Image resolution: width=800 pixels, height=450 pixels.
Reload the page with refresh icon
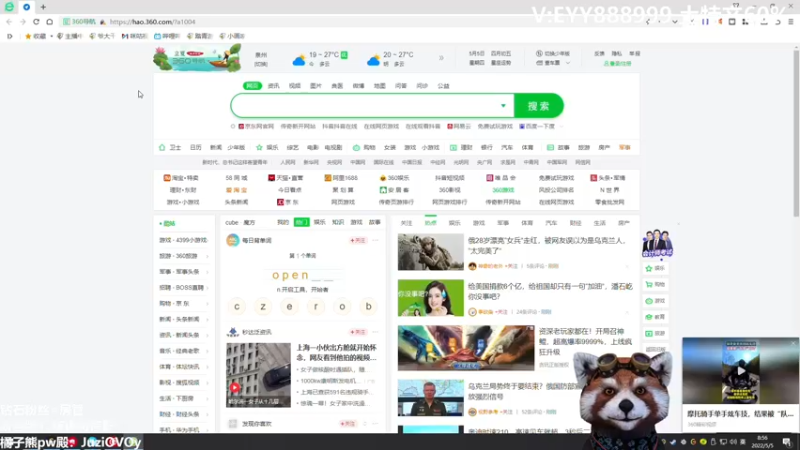click(x=36, y=22)
